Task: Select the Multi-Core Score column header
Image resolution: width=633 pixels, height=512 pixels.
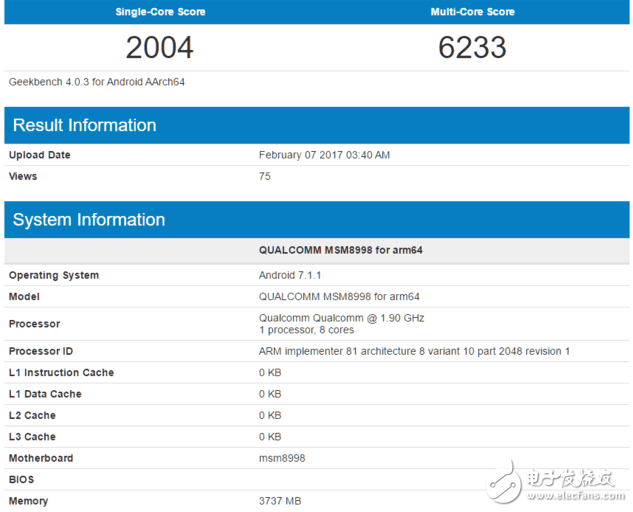Action: tap(472, 11)
